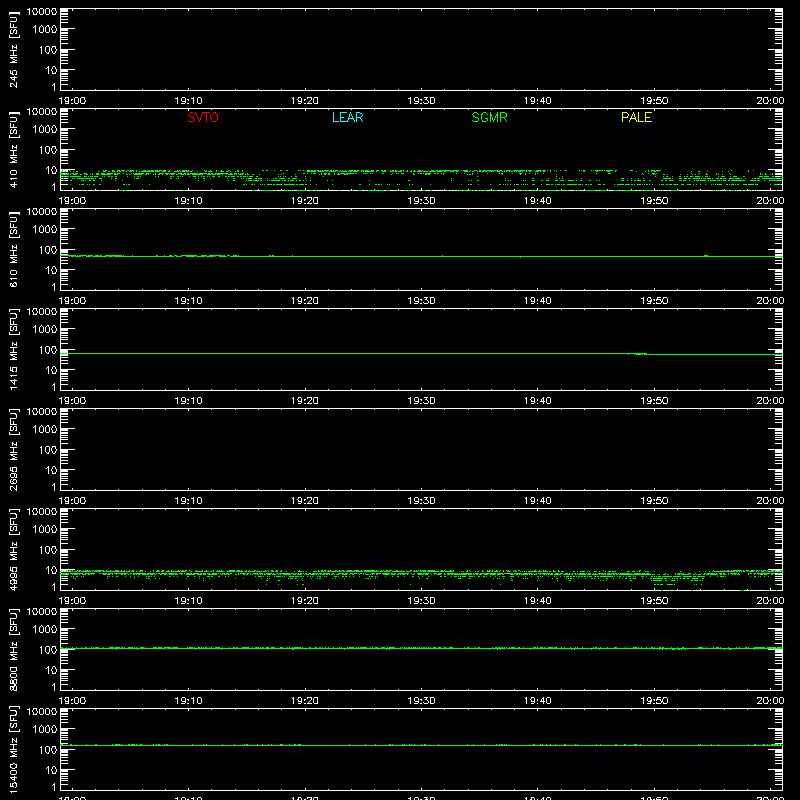This screenshot has width=800, height=800.
Task: Select the 1415 MHz [SFU] axis title
Action: coord(13,350)
